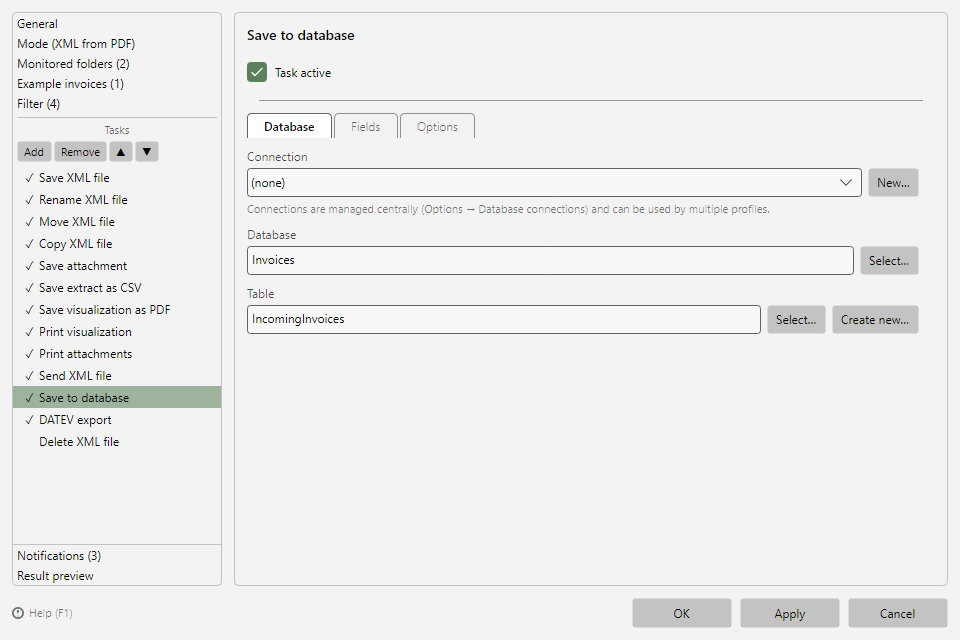Switch to the Fields tab

click(366, 126)
